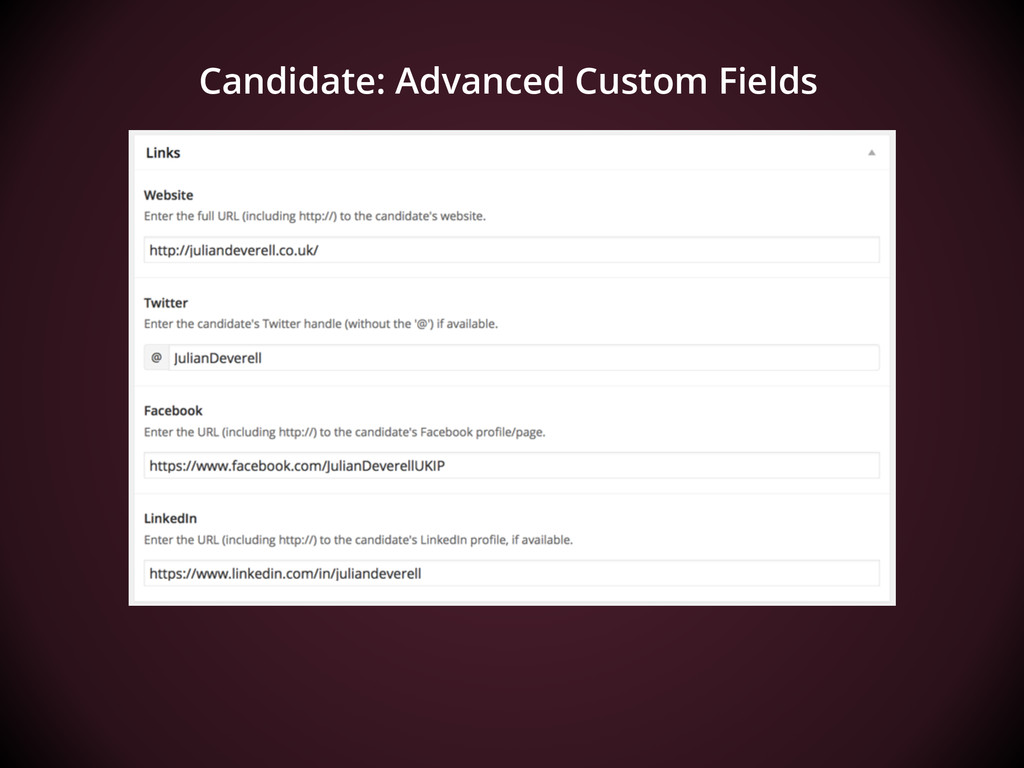Screen dimensions: 1024x768
Task: Click the @ prefix in the Twitter field
Action: [157, 358]
